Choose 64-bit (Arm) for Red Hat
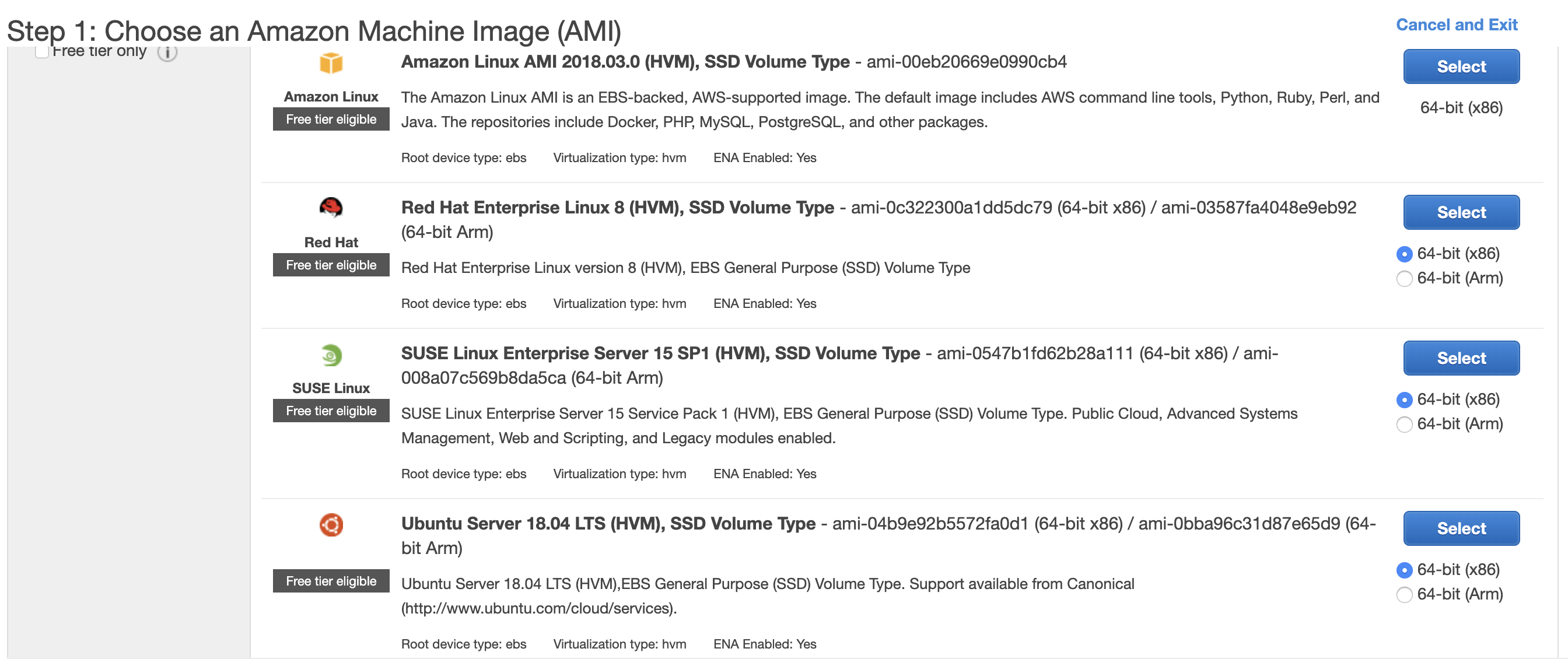The width and height of the screenshot is (1568, 659). click(x=1403, y=279)
